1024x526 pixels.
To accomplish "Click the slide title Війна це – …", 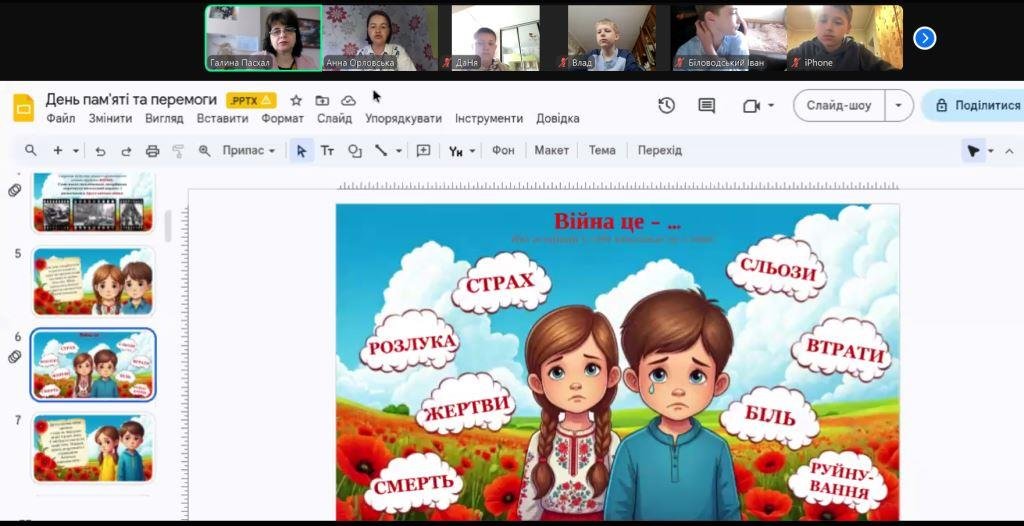I will coord(617,221).
